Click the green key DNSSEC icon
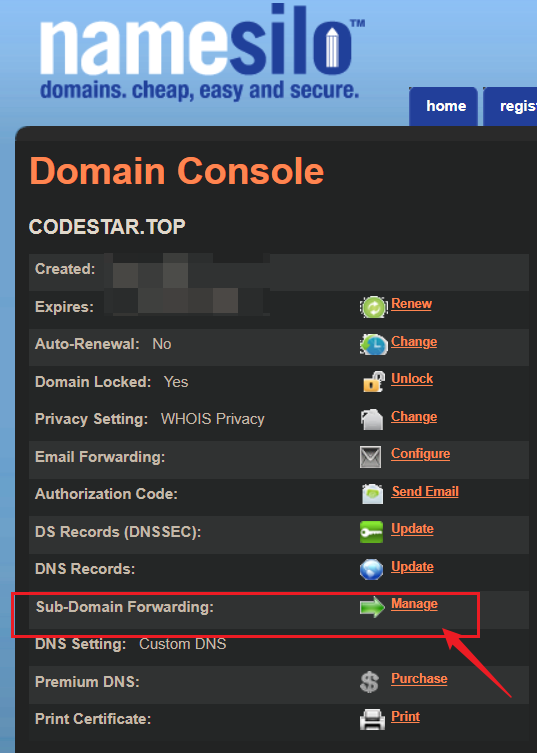Screen dimensions: 537x753 click(x=371, y=532)
